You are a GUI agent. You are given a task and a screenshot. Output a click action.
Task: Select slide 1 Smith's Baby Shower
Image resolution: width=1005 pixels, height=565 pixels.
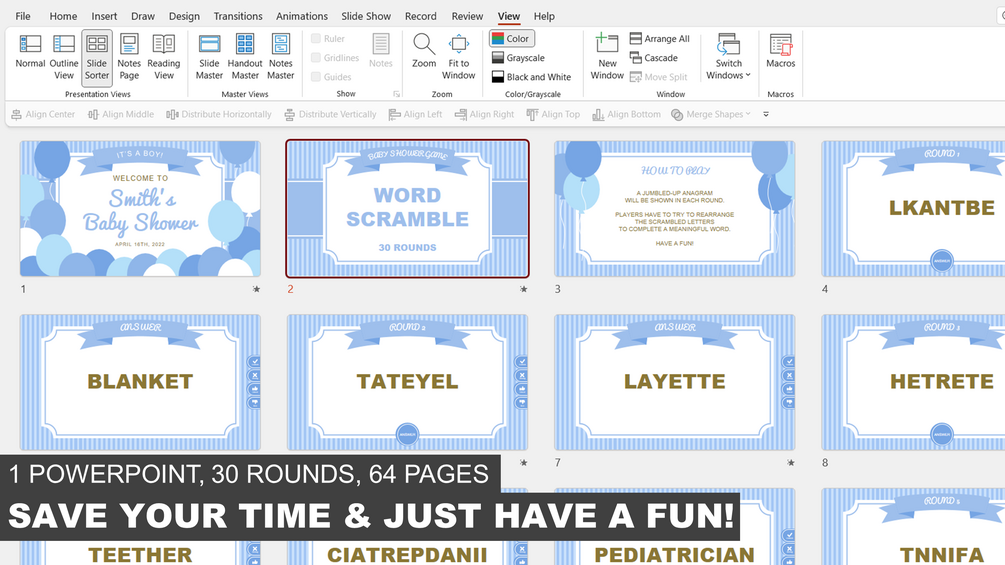140,209
